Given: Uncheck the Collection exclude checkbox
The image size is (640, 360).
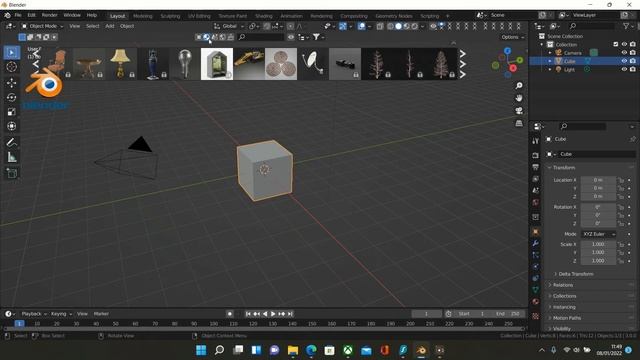Looking at the screenshot, I should point(616,44).
